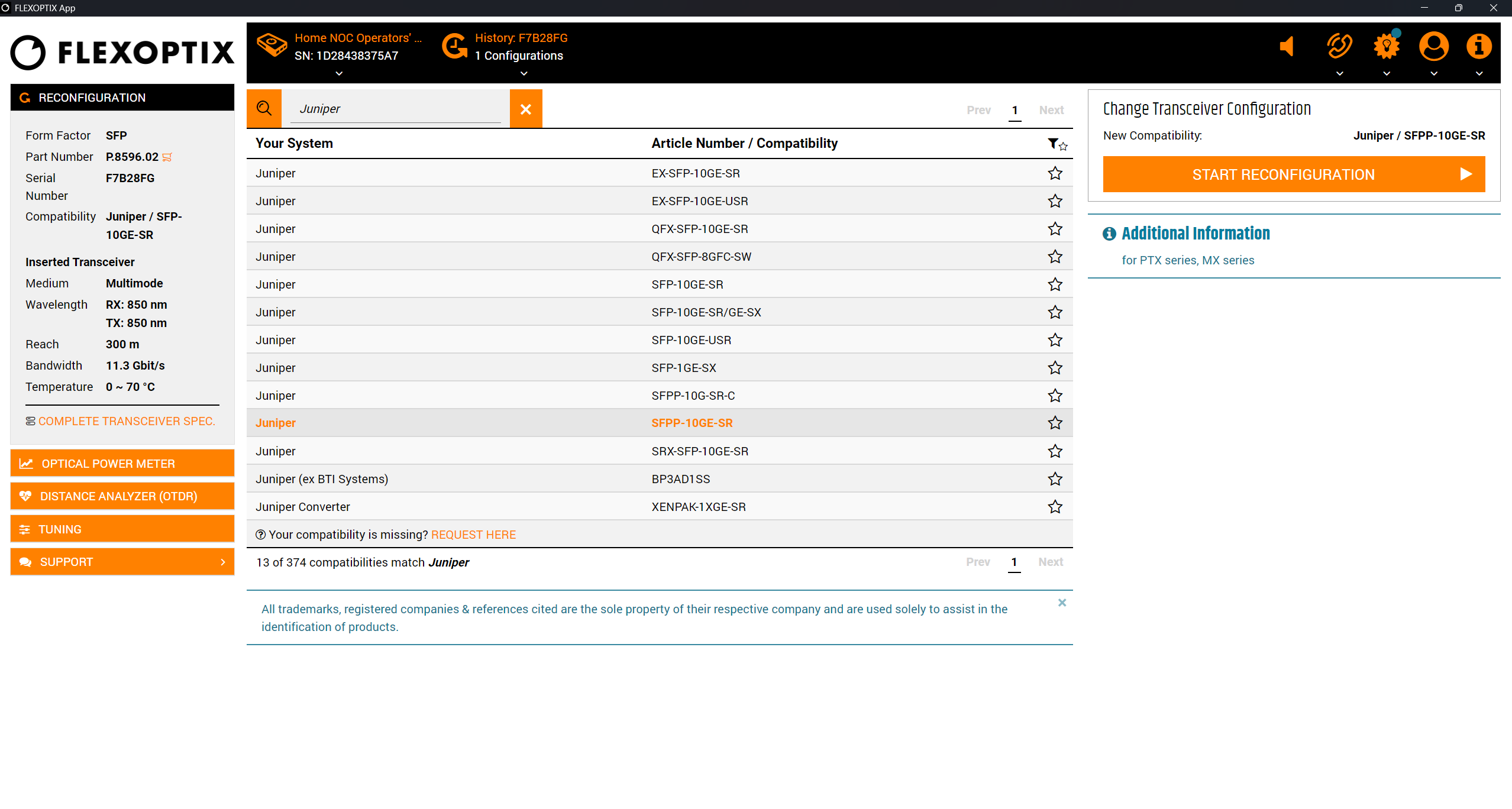
Task: Click into the Juniper search field
Action: [395, 109]
